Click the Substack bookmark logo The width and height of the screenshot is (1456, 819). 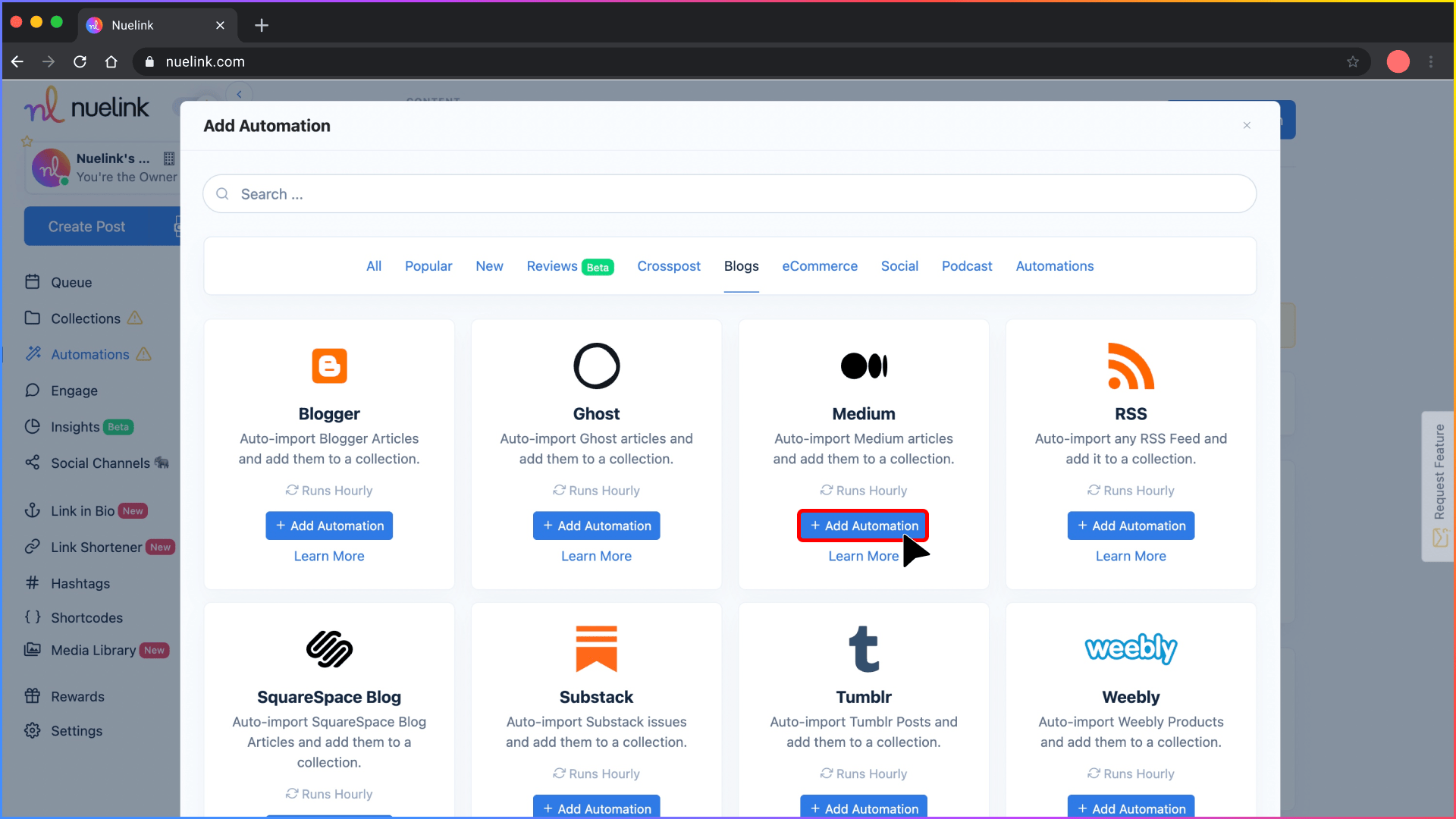pyautogui.click(x=596, y=649)
